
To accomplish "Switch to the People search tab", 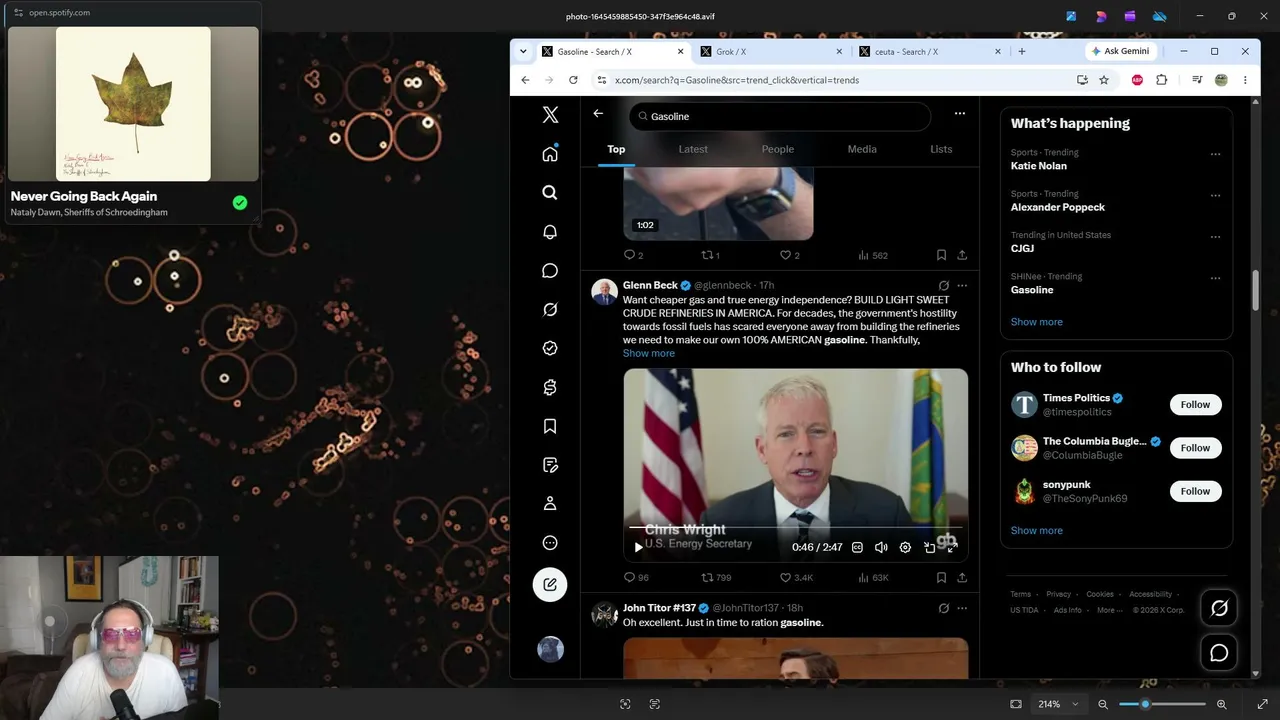I will pos(778,149).
